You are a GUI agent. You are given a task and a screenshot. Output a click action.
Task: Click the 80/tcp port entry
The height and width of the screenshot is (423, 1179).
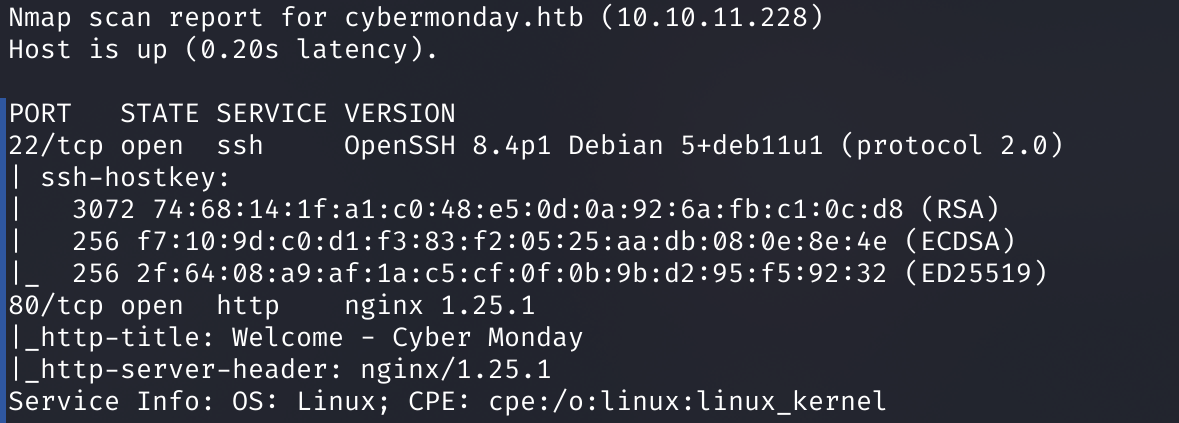pos(56,306)
